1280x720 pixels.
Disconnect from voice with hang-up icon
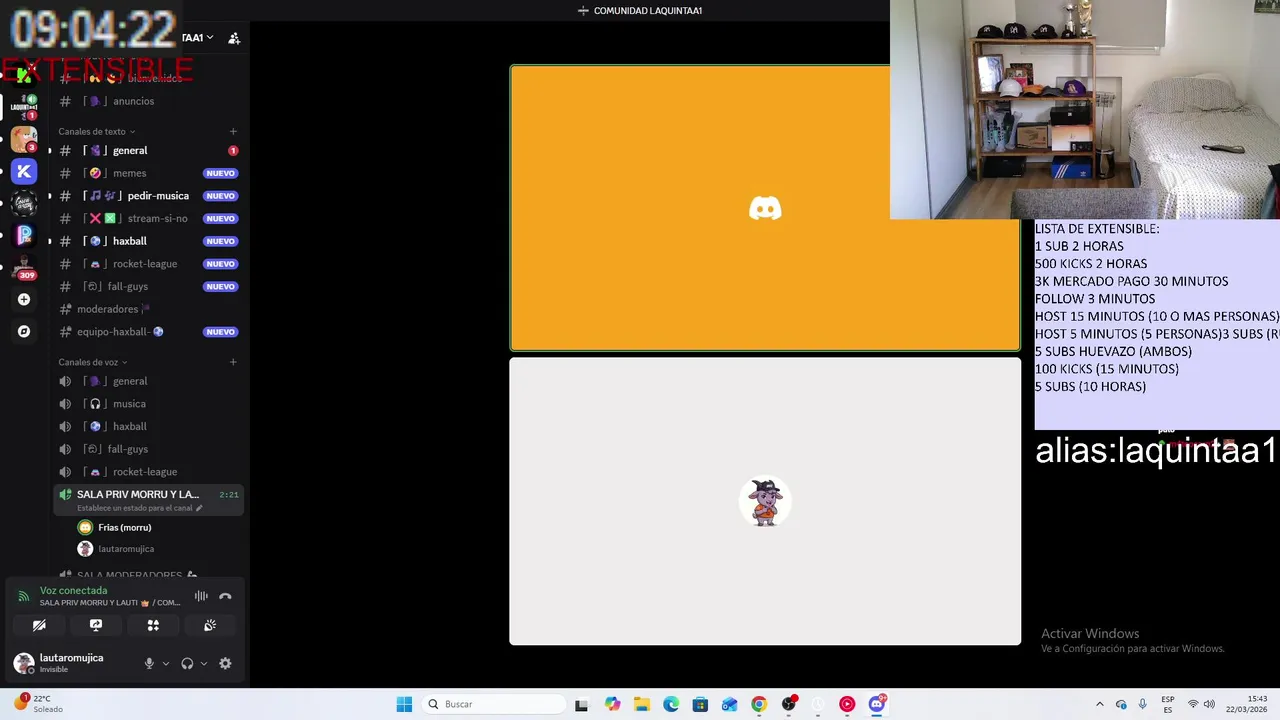click(x=225, y=596)
